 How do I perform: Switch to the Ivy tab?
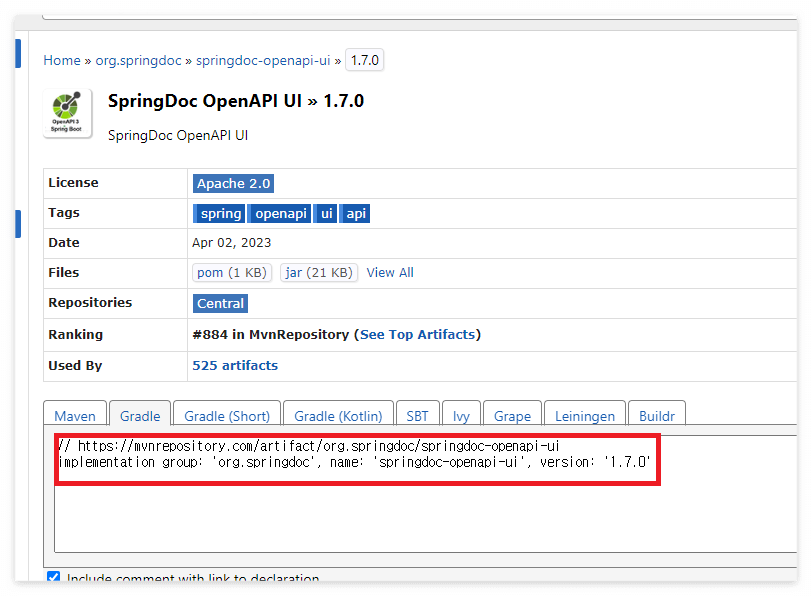point(461,415)
